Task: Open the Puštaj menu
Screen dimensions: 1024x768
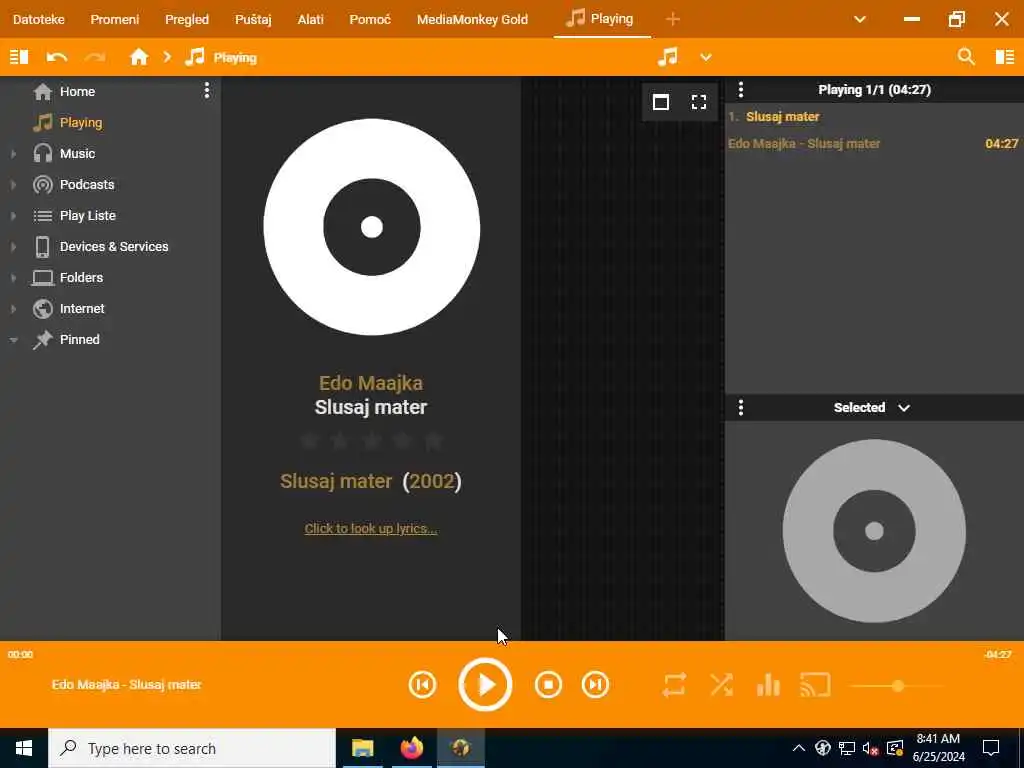Action: tap(253, 20)
